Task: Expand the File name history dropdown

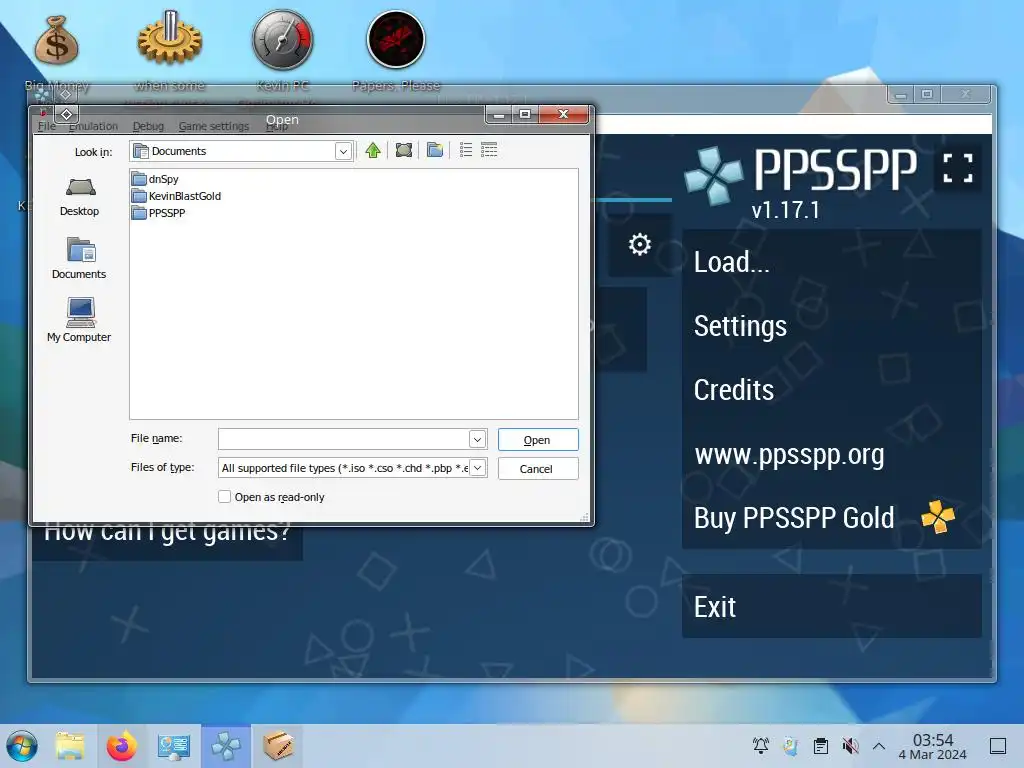Action: pos(477,440)
